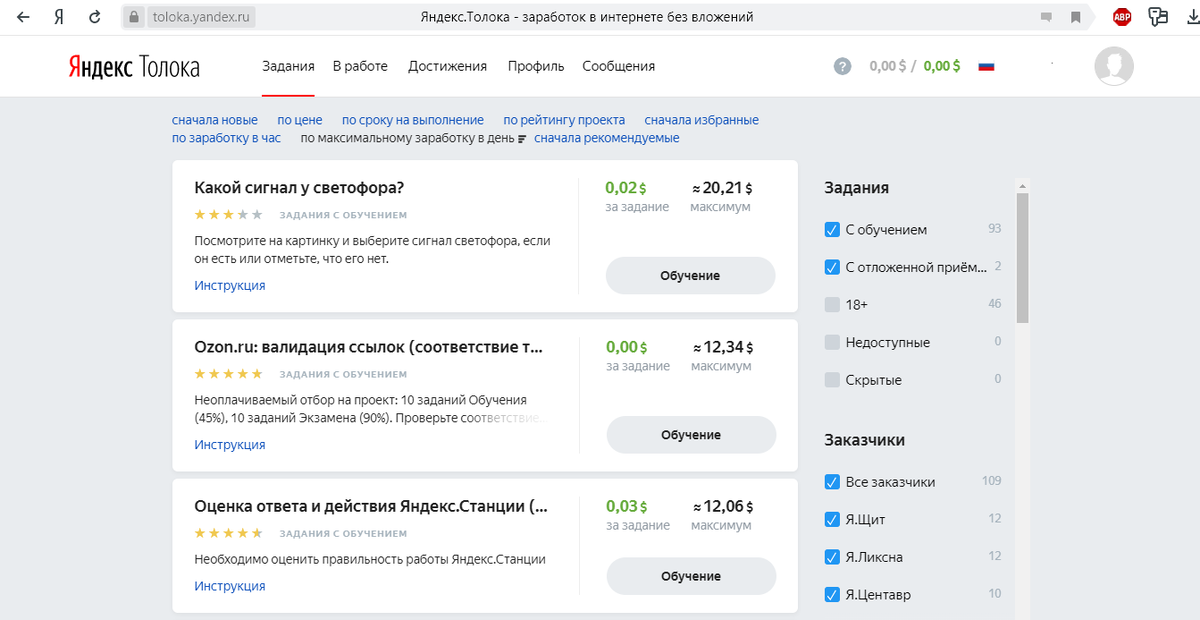Click sort order icon next to 'заработку в день'
1200x620 pixels.
tap(522, 139)
